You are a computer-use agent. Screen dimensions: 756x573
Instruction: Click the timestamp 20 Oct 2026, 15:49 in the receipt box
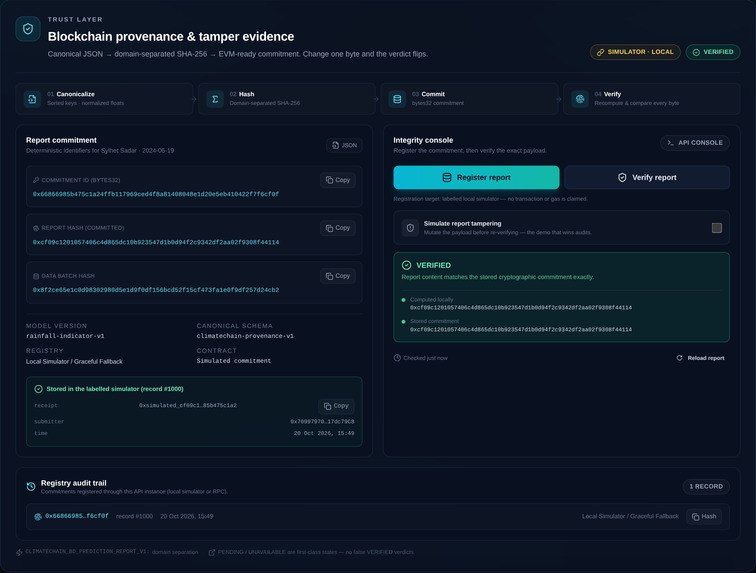(324, 433)
